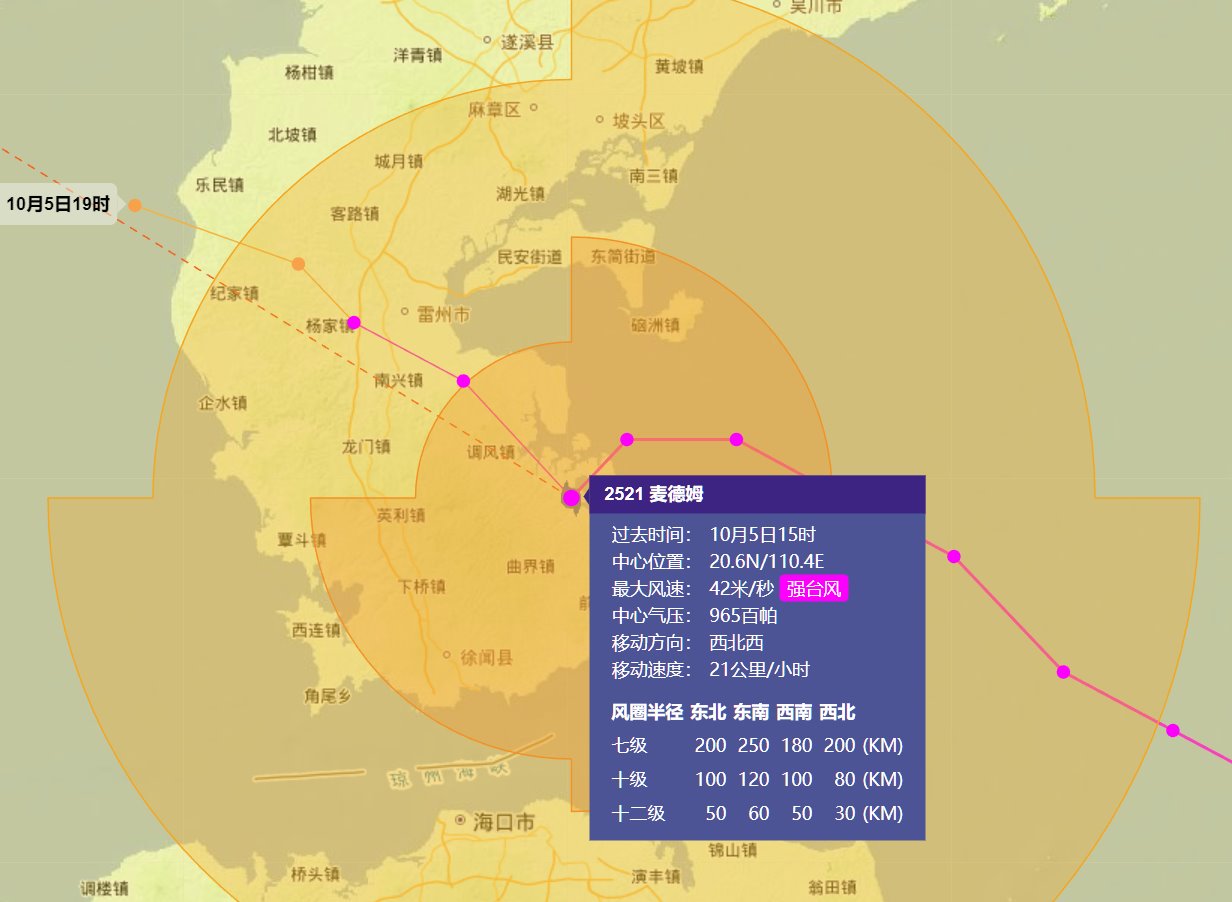
Task: Select 海口市 city marker on map
Action: click(460, 820)
